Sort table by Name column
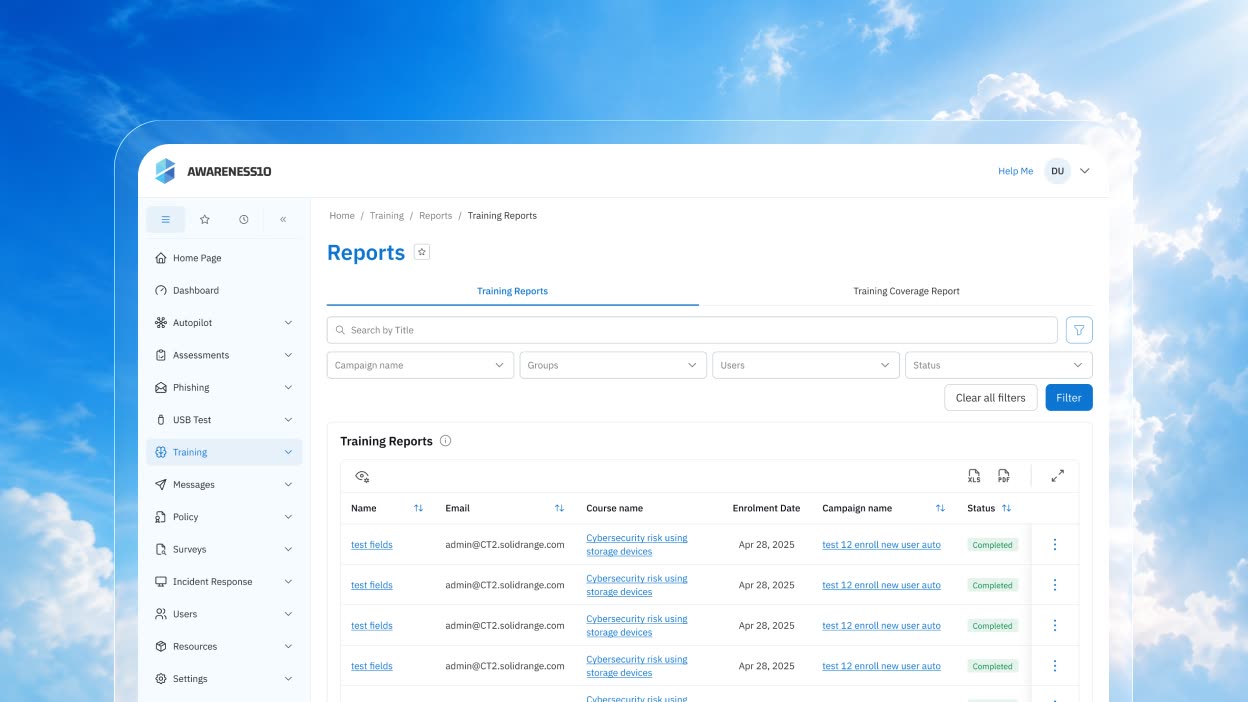Viewport: 1248px width, 702px height. pos(418,508)
